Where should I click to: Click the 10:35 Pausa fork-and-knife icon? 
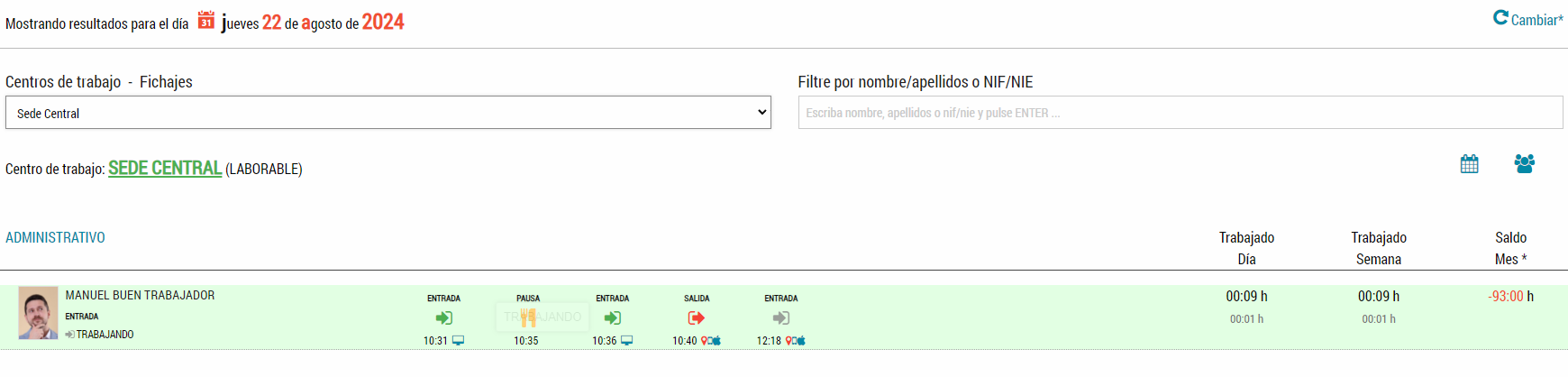528,317
